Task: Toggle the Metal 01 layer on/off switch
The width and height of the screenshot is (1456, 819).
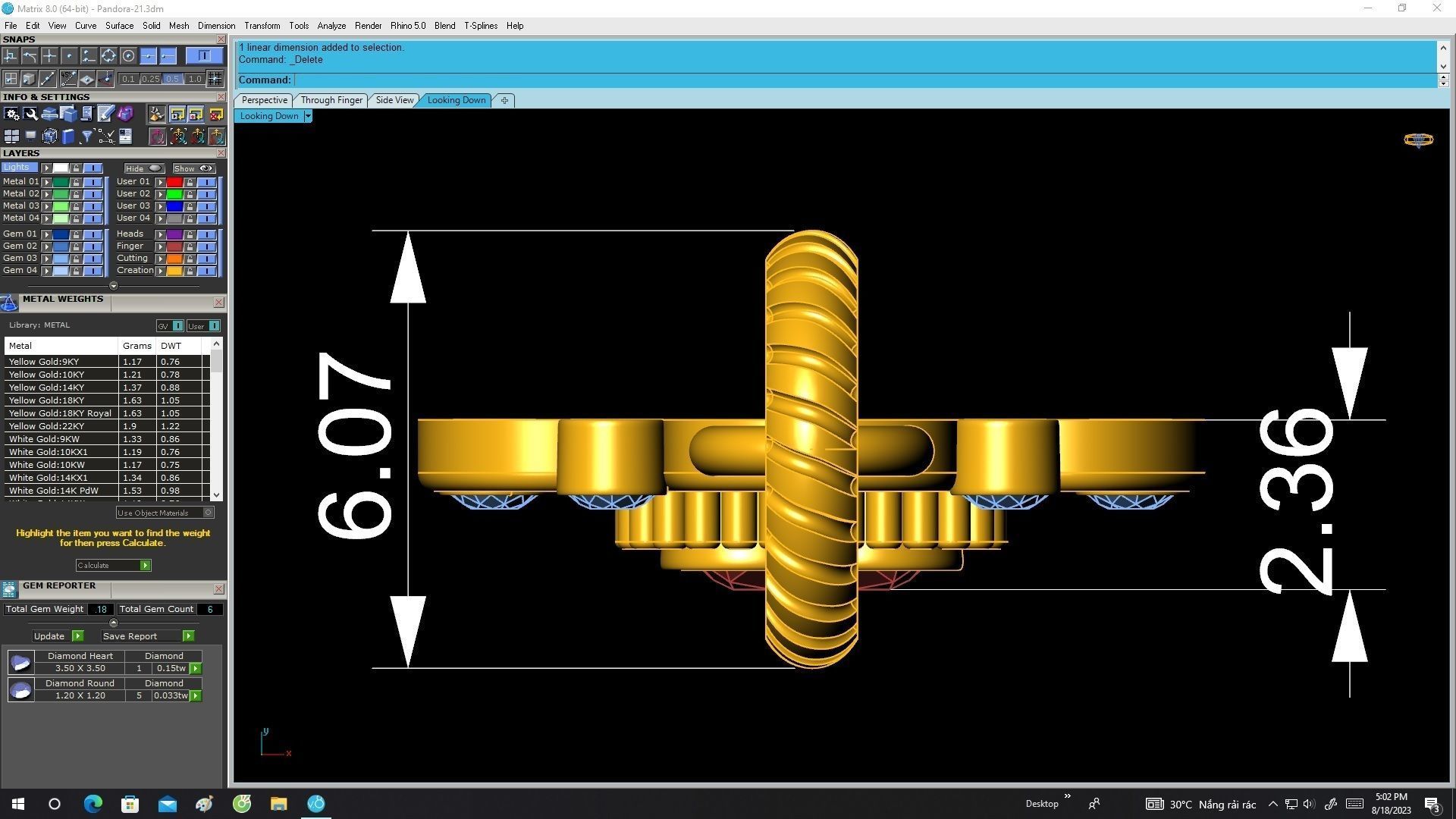Action: click(x=93, y=182)
